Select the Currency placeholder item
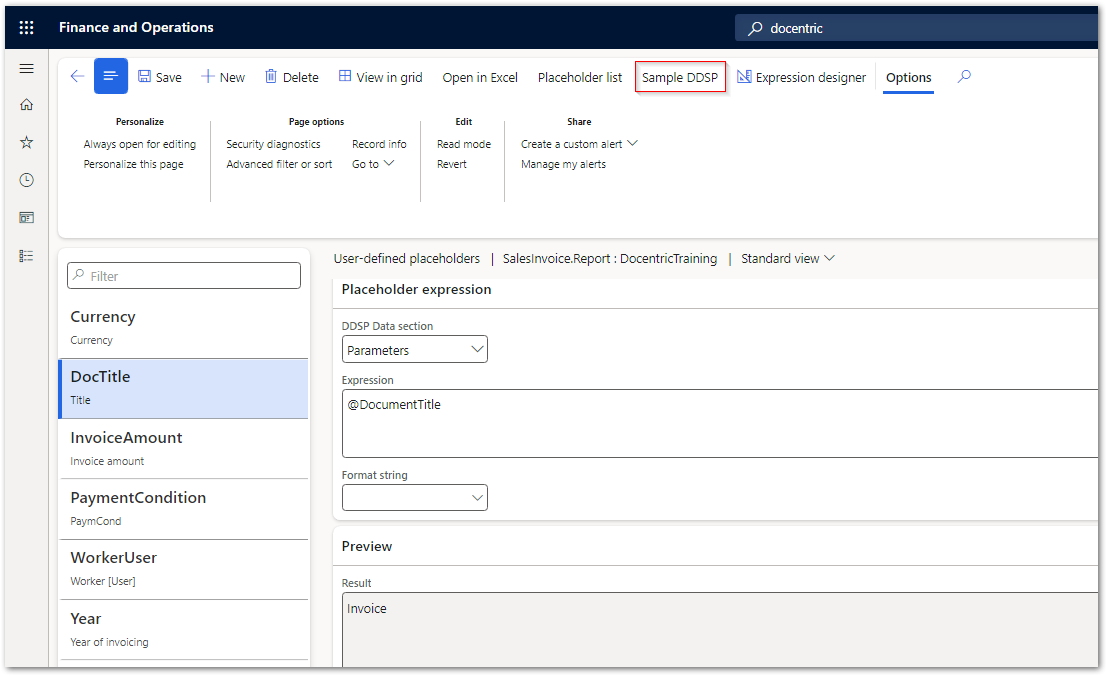 pos(184,328)
